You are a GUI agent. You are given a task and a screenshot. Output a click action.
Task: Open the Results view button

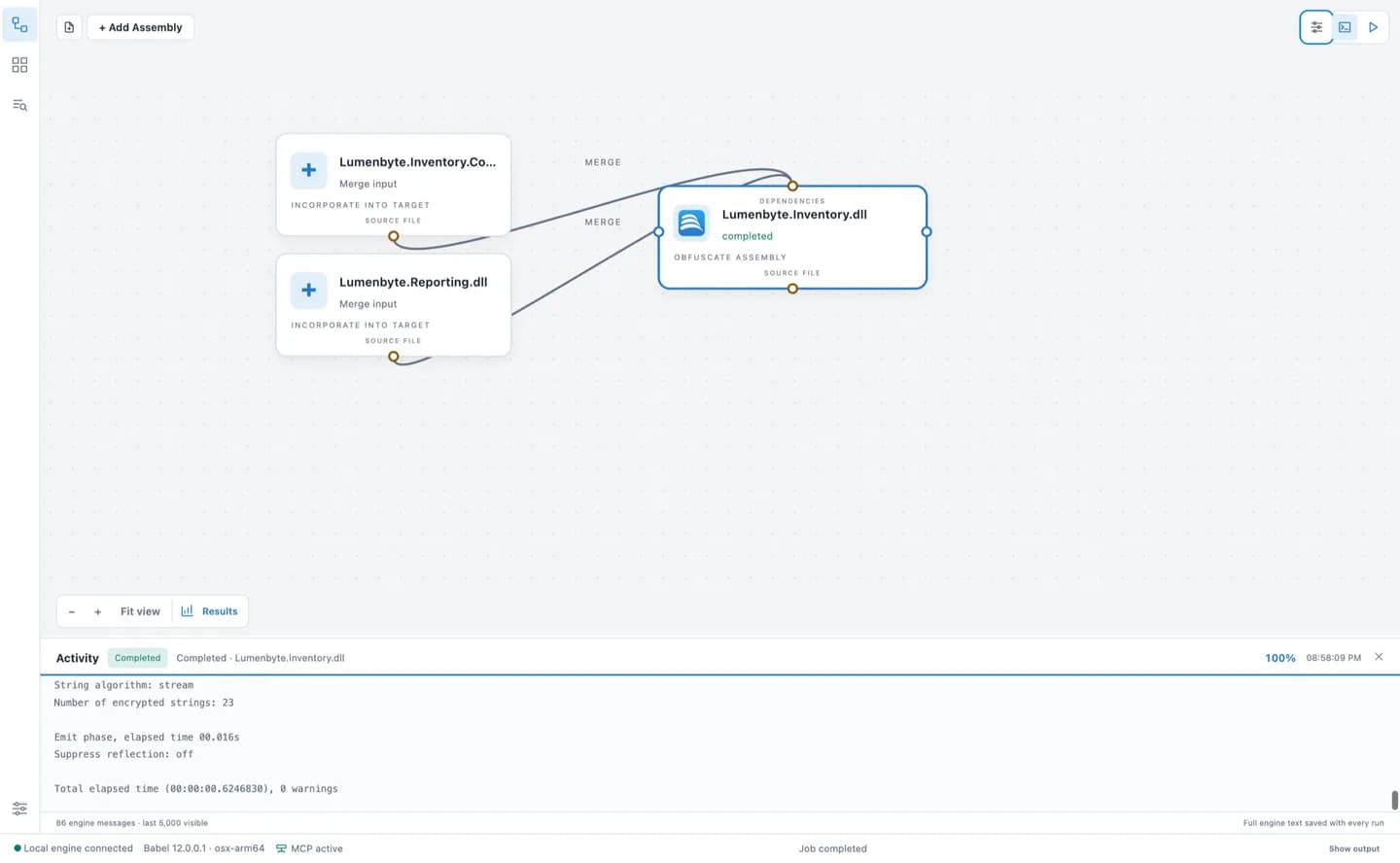pyautogui.click(x=210, y=611)
